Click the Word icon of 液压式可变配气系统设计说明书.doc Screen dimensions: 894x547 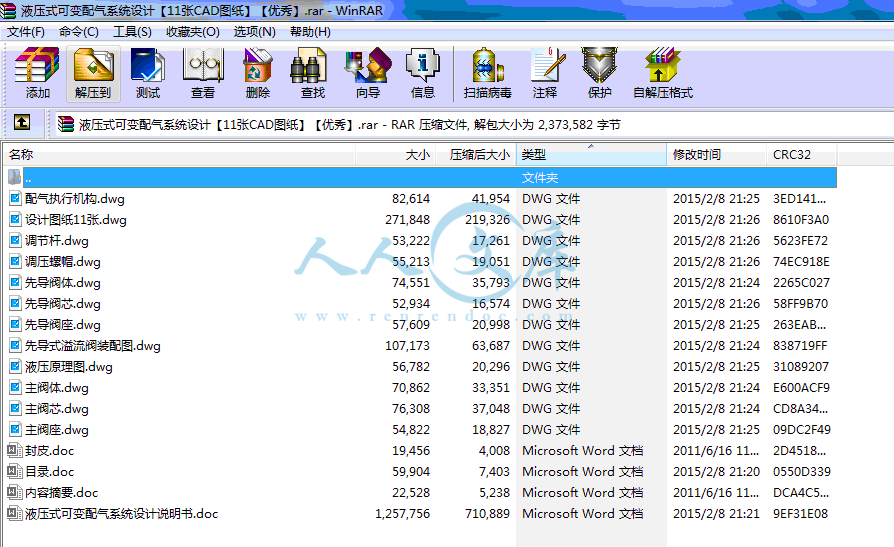coord(15,513)
